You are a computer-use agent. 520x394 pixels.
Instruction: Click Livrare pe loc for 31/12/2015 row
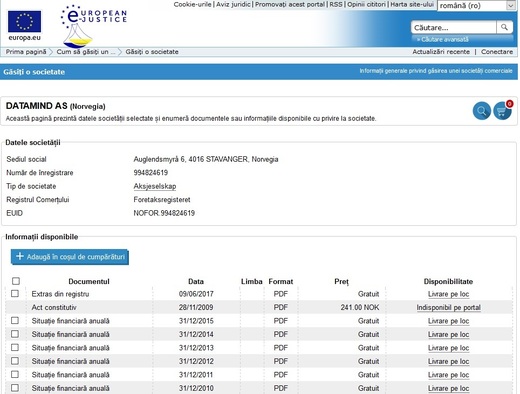click(448, 321)
